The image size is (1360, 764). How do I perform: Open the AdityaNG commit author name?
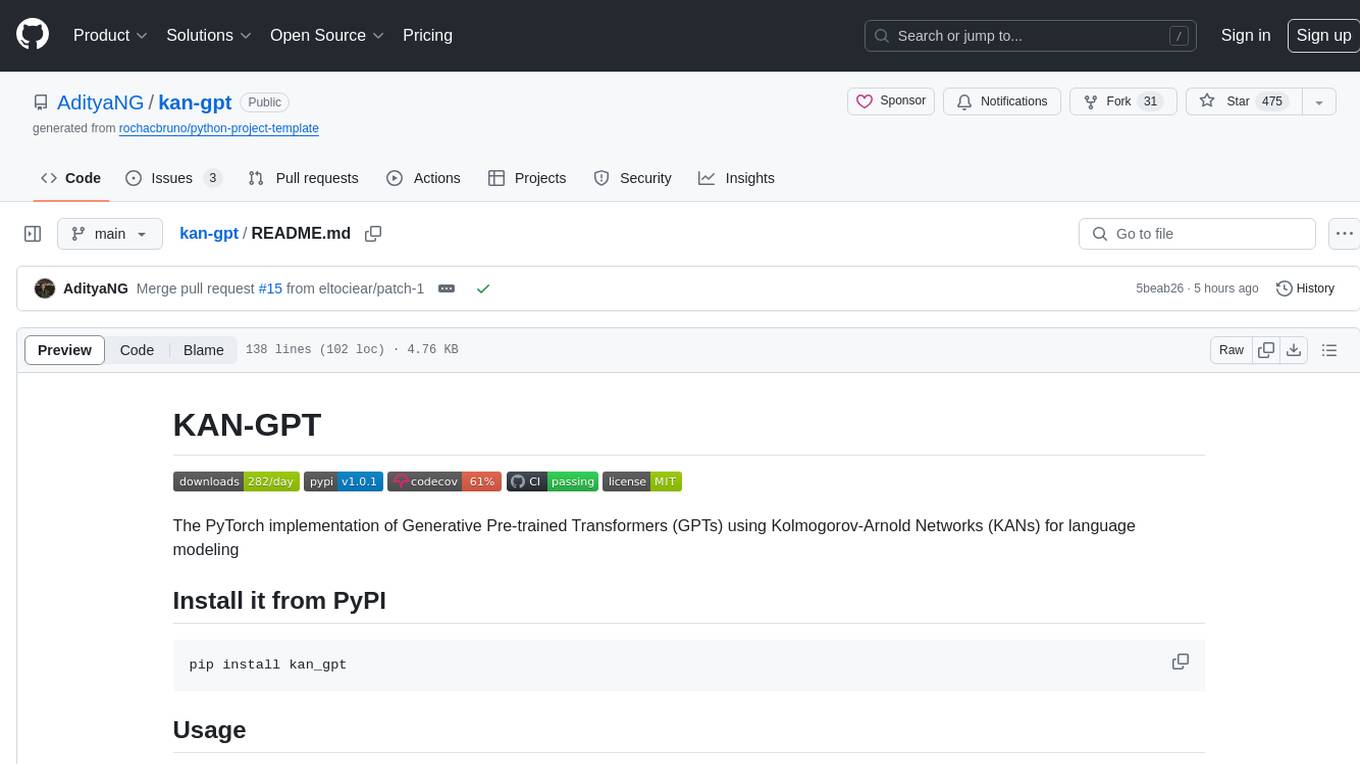[96, 288]
